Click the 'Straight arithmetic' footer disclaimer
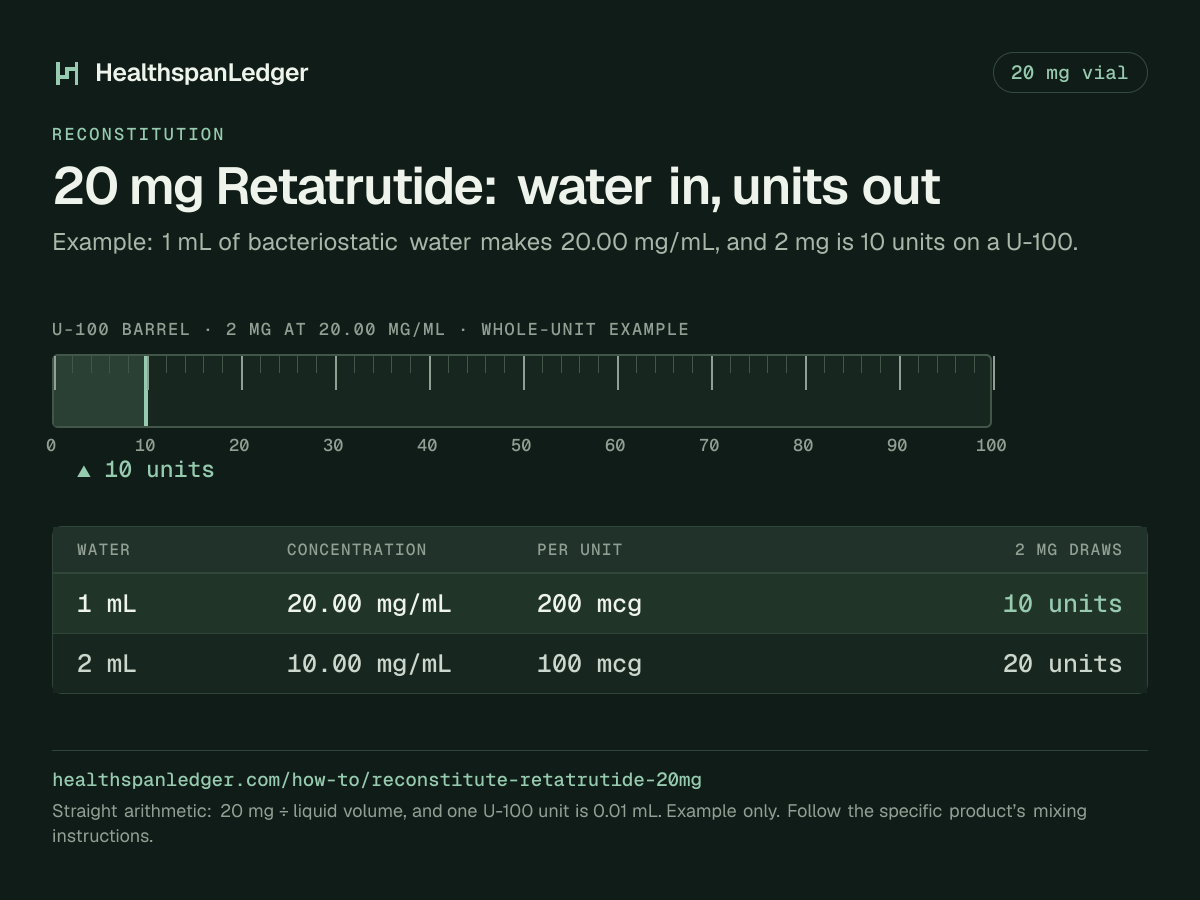1200x900 pixels. (570, 823)
